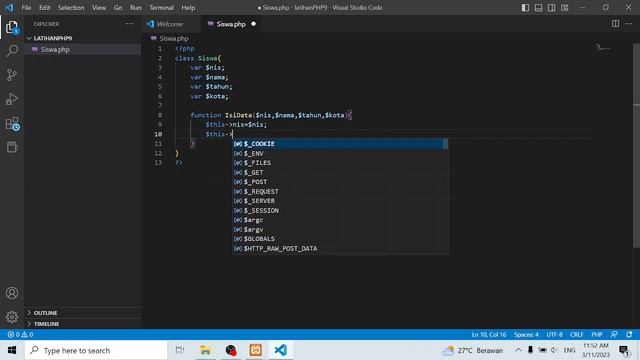
Task: Open the Go menu
Action: (118, 8)
